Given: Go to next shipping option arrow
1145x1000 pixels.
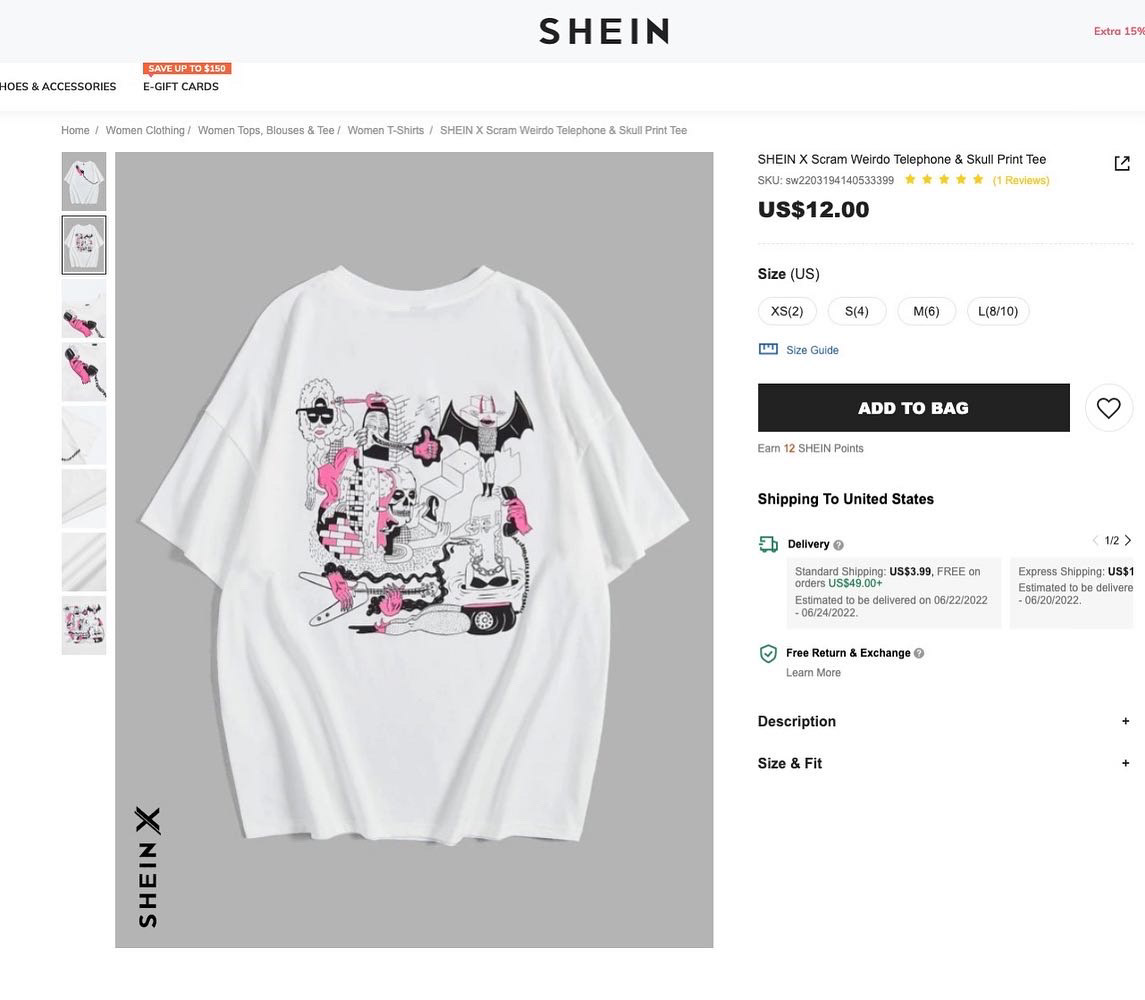Looking at the screenshot, I should 1128,541.
